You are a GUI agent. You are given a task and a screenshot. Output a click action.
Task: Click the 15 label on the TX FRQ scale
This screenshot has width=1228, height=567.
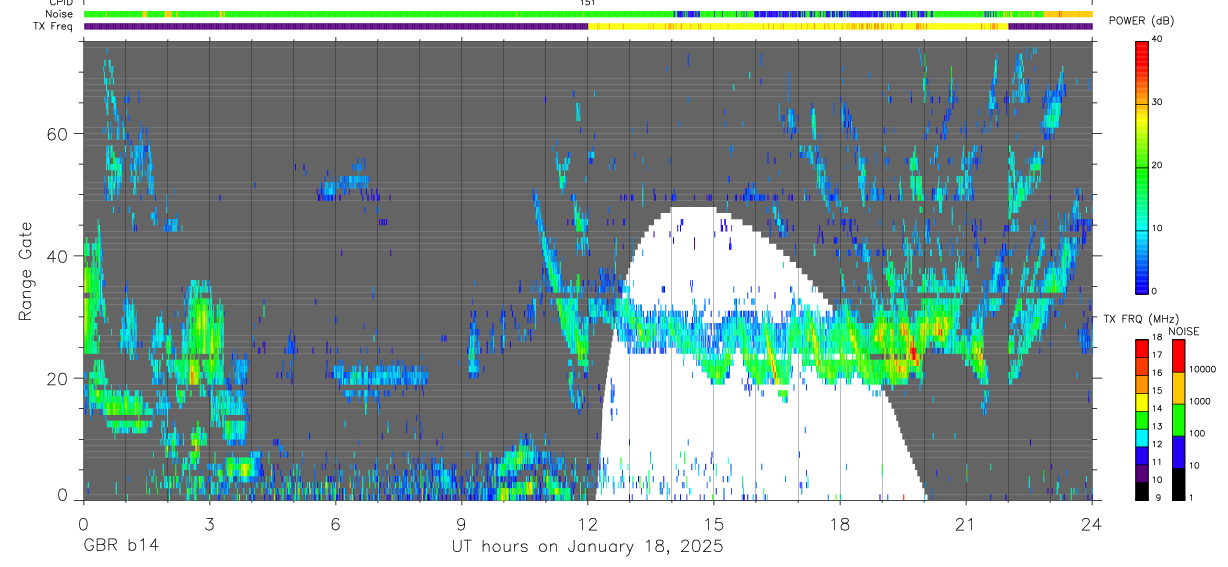(x=1156, y=391)
